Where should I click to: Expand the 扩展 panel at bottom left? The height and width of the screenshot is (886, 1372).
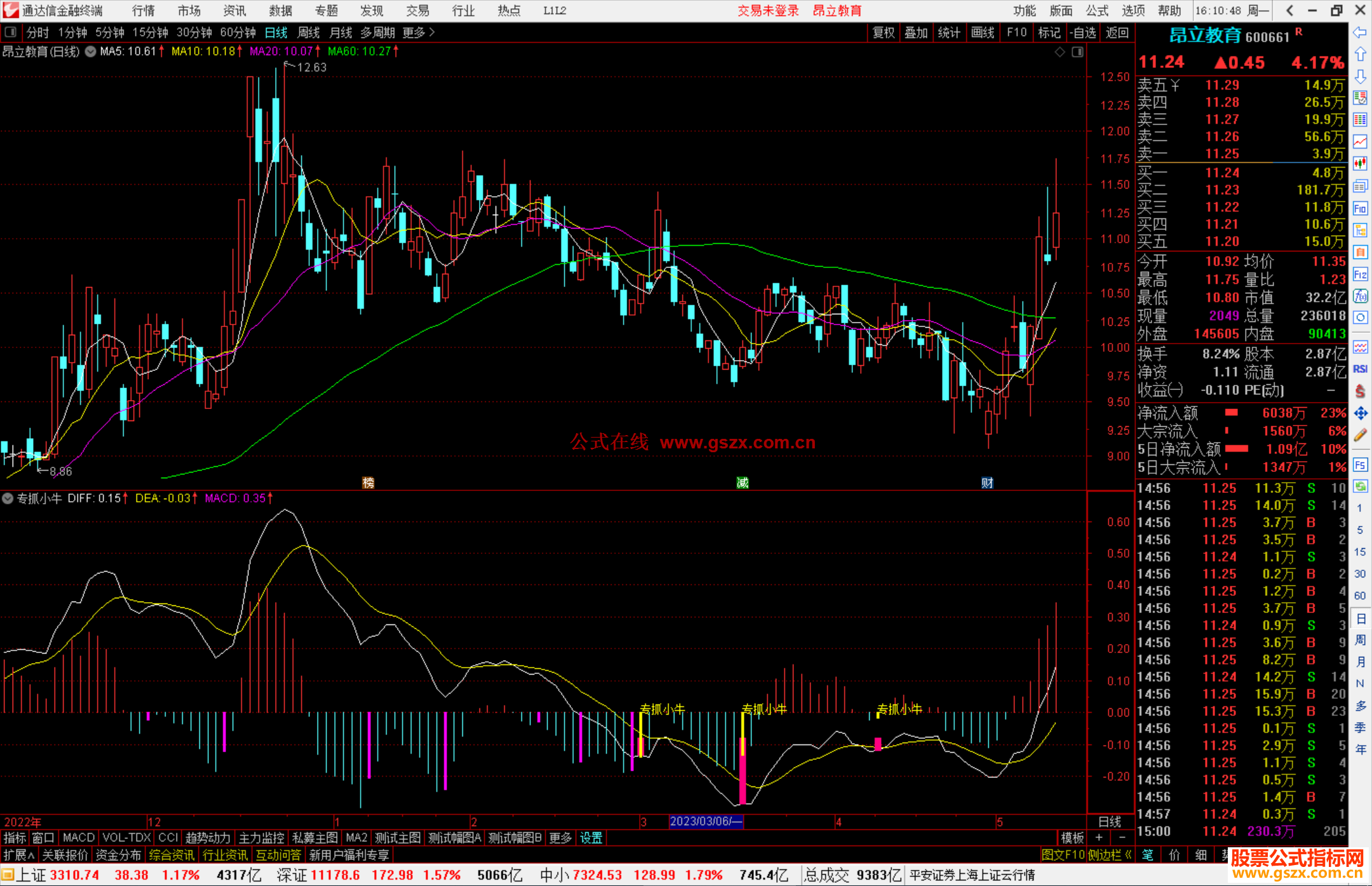coord(19,855)
